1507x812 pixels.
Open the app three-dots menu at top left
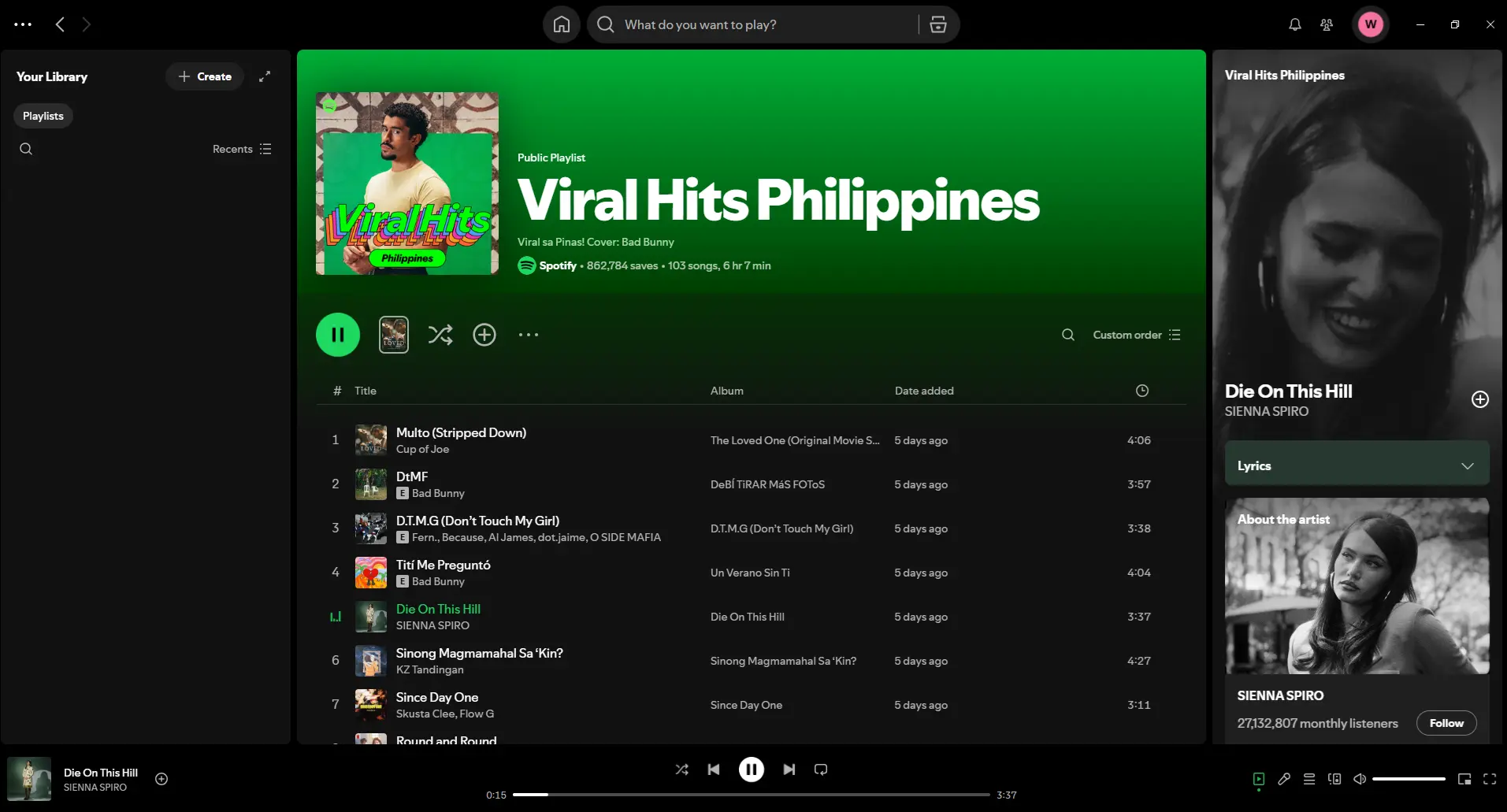click(23, 24)
